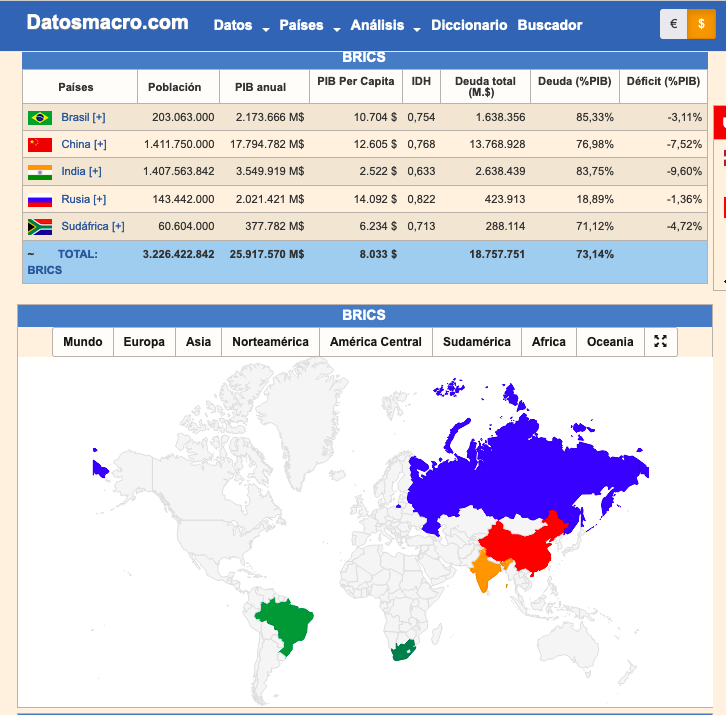Click South Africa on the map
The height and width of the screenshot is (715, 726).
coord(401,652)
